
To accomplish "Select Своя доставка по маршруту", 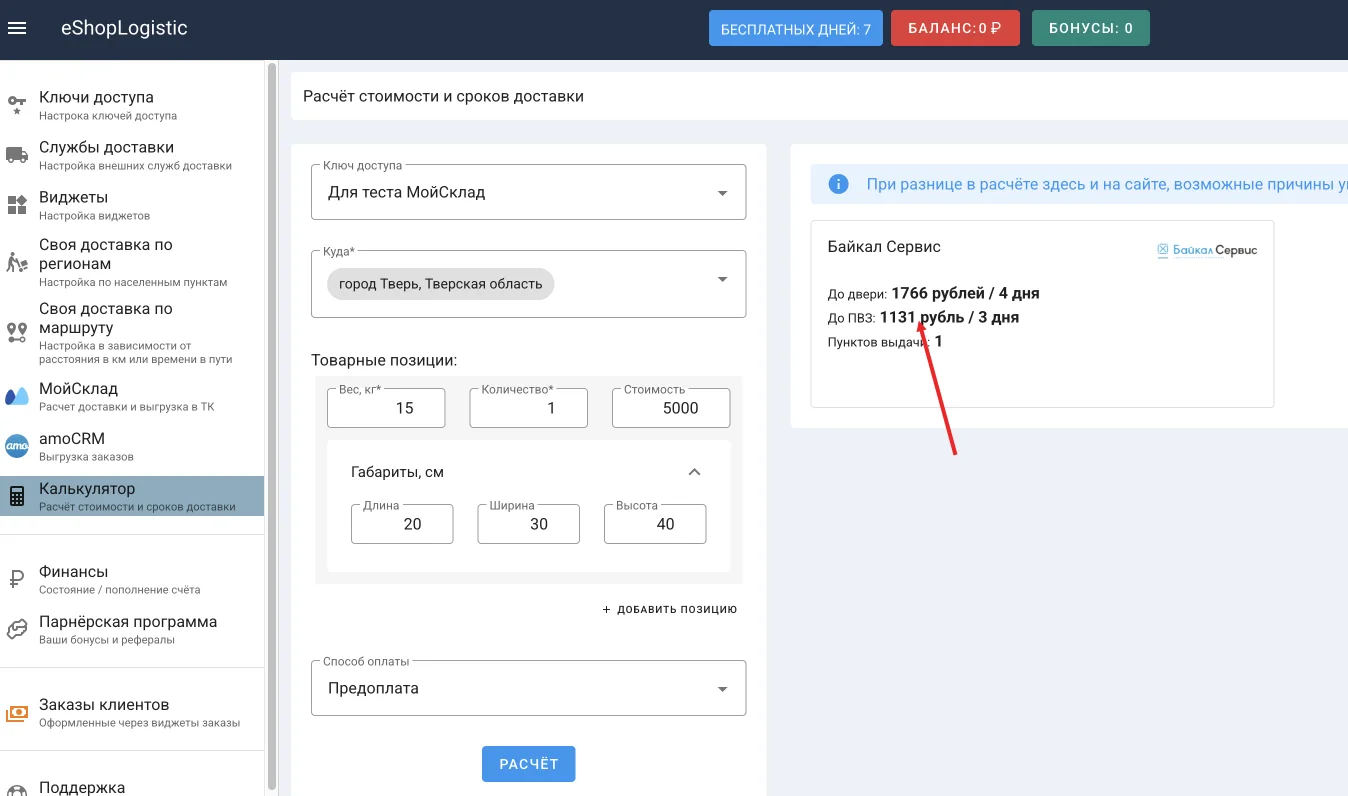I will [132, 333].
